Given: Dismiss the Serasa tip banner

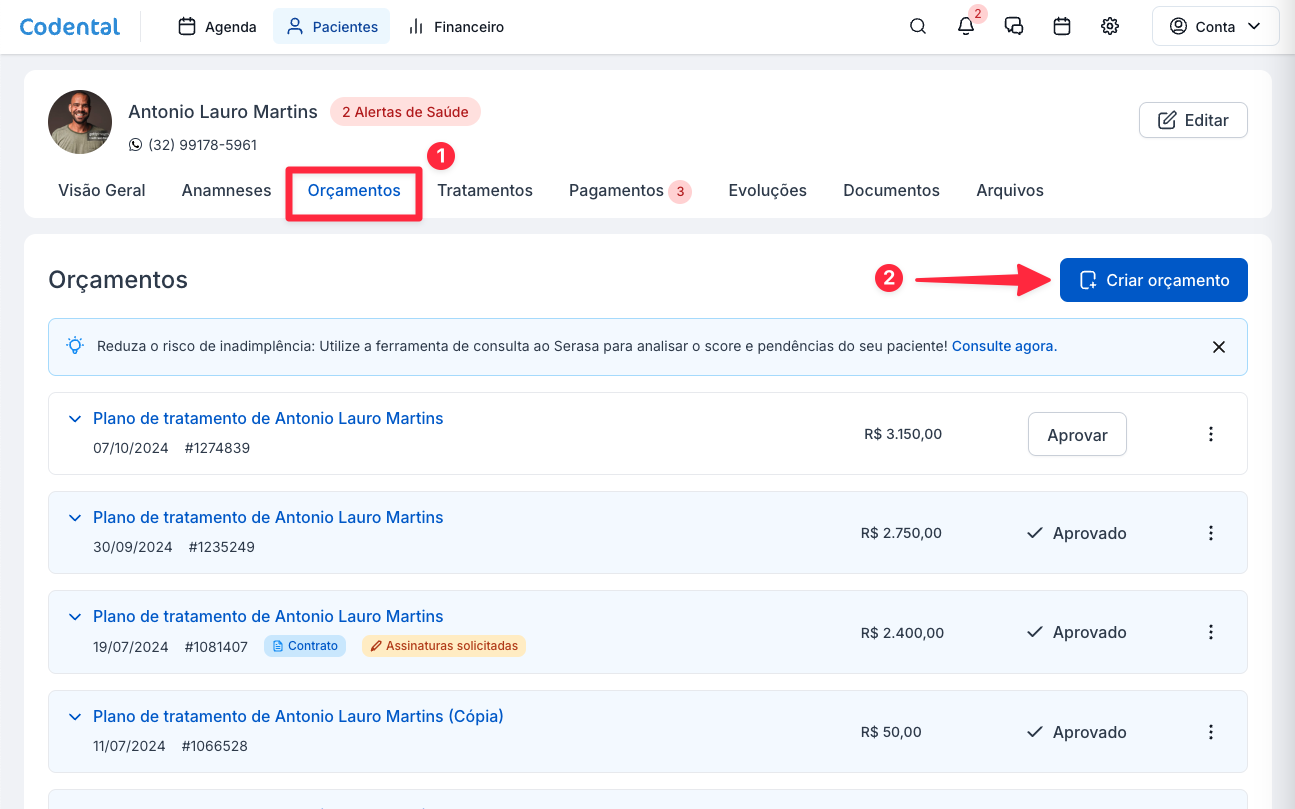Looking at the screenshot, I should click(x=1218, y=347).
